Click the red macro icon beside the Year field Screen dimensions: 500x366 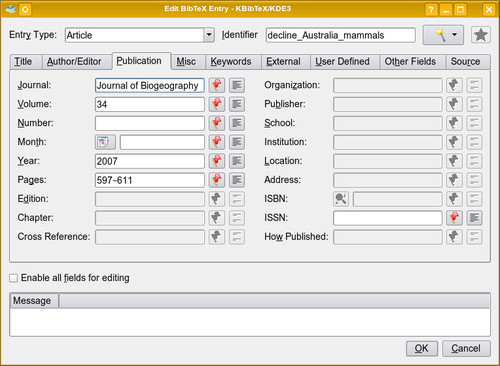217,161
